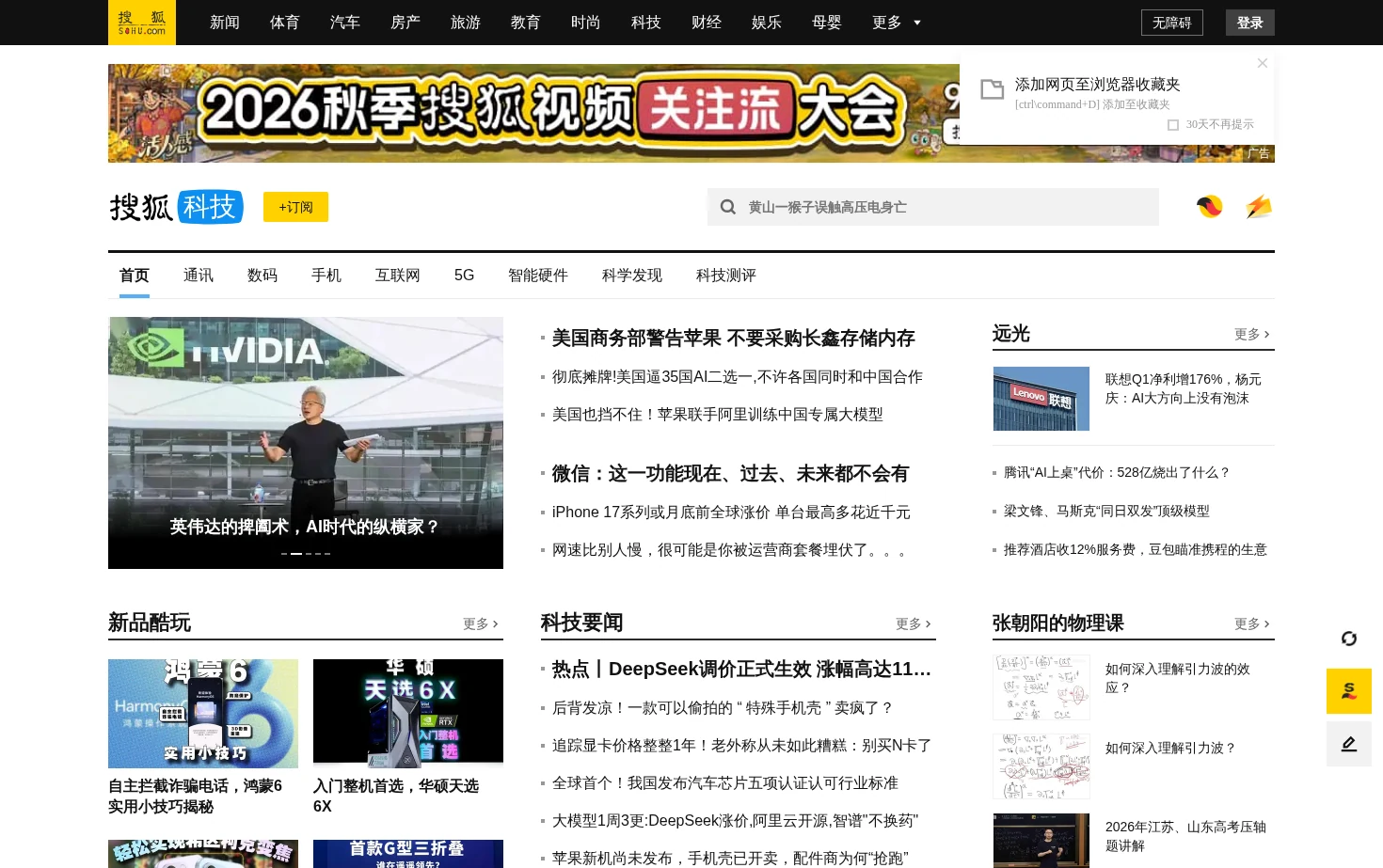The width and height of the screenshot is (1383, 868).
Task: Click the +订阅 subscribe button
Action: tap(295, 207)
